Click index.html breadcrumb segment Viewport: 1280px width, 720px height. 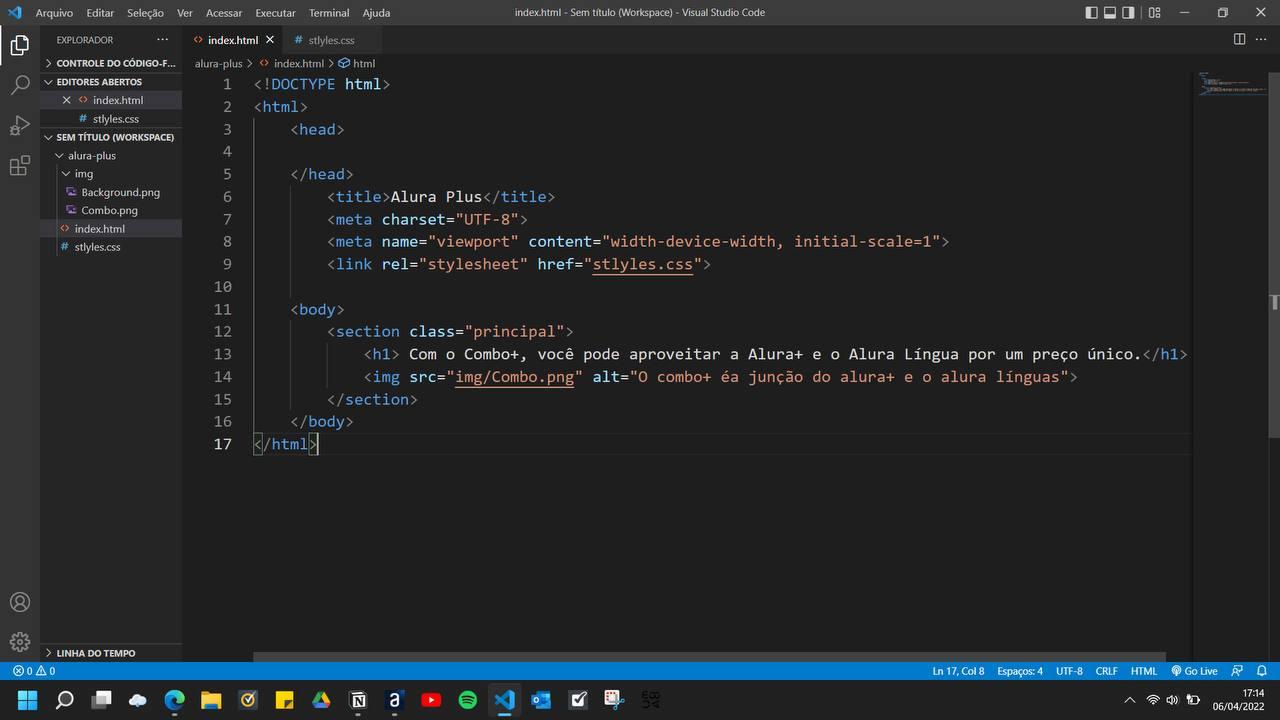[291, 63]
